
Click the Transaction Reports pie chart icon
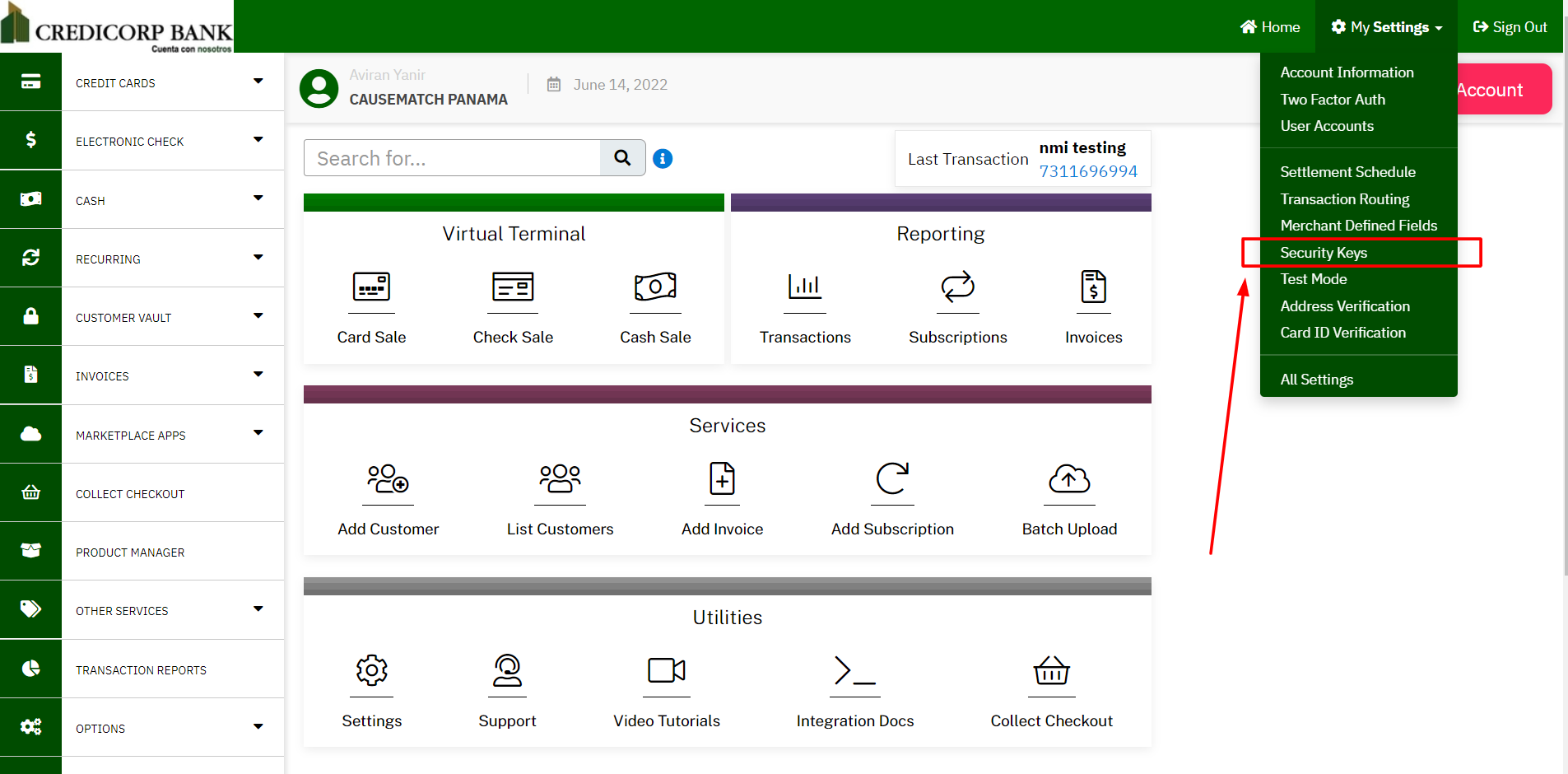click(30, 669)
